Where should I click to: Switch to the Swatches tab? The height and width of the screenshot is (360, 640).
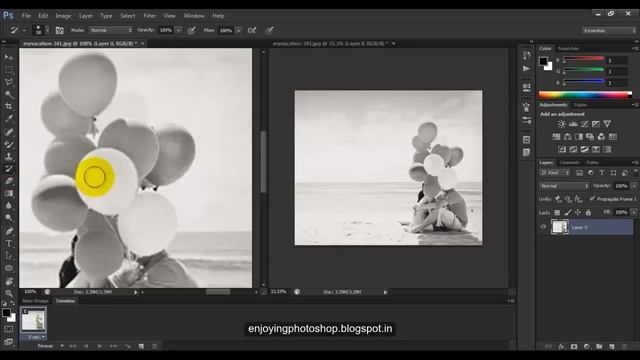pos(568,48)
